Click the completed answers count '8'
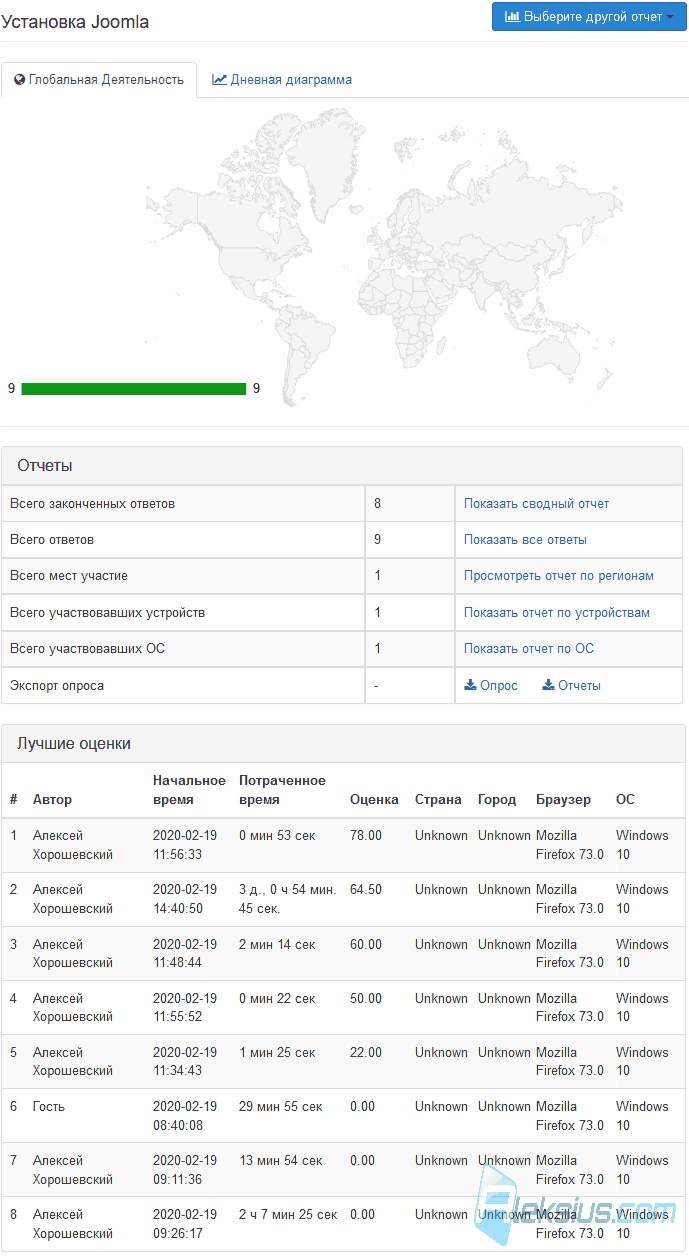 (378, 504)
